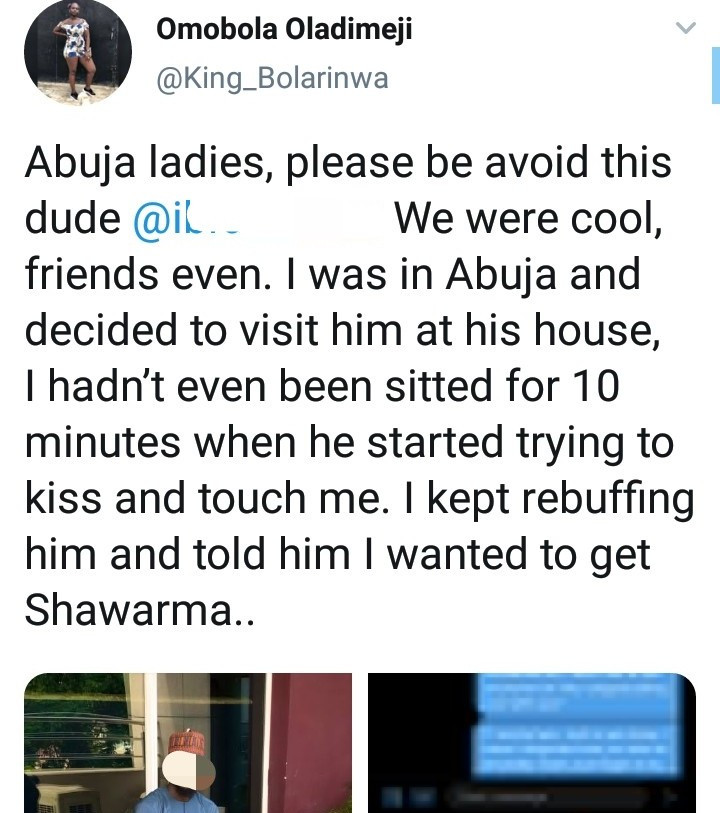Viewport: 720px width, 813px height.
Task: Click the line 'decided to visit him at his house,'
Action: pos(342,331)
